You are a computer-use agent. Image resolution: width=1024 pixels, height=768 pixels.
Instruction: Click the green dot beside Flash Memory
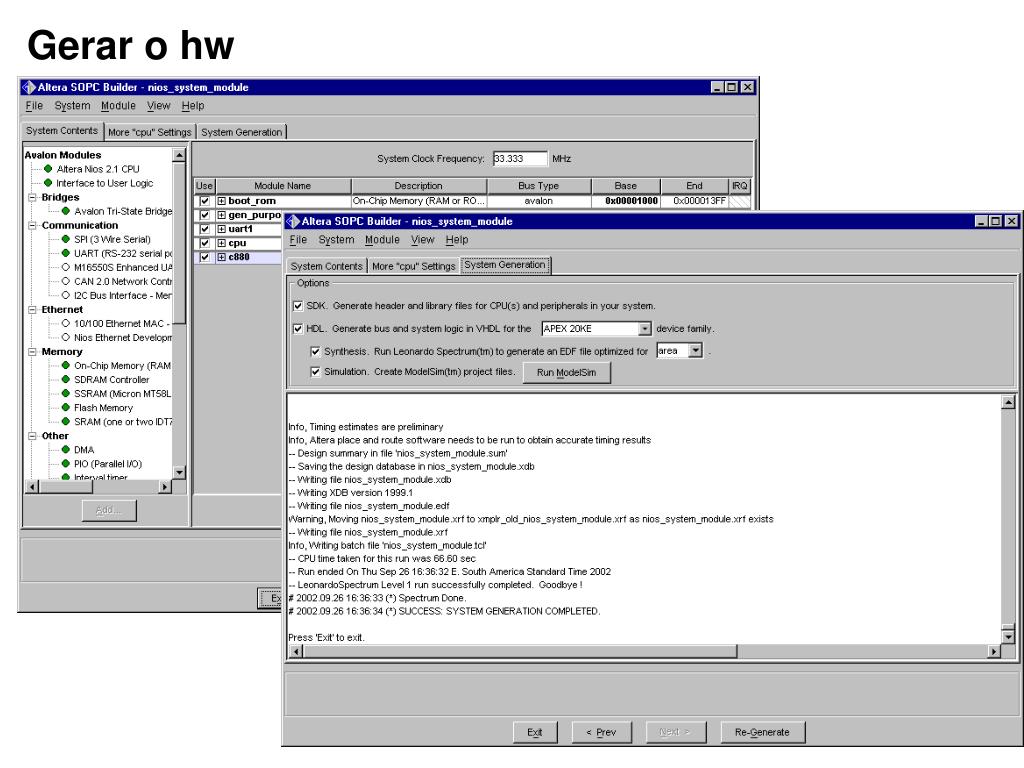click(x=65, y=408)
